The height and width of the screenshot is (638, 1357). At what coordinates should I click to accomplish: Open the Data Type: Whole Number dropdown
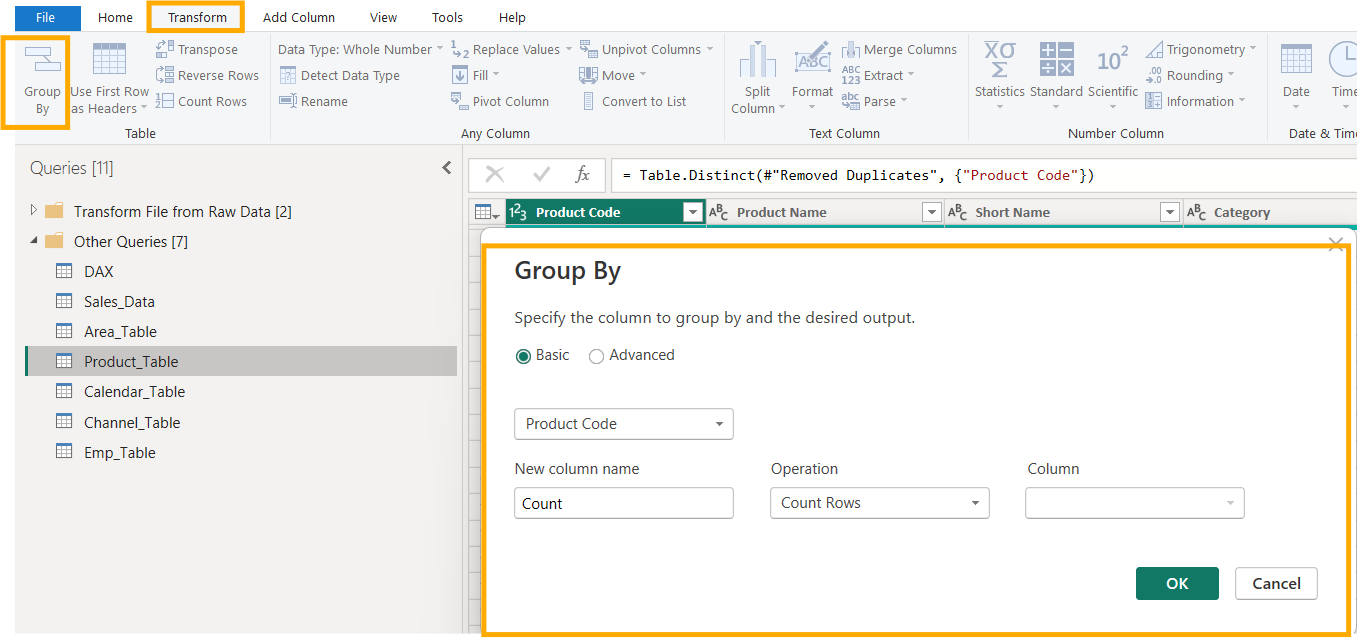(360, 49)
